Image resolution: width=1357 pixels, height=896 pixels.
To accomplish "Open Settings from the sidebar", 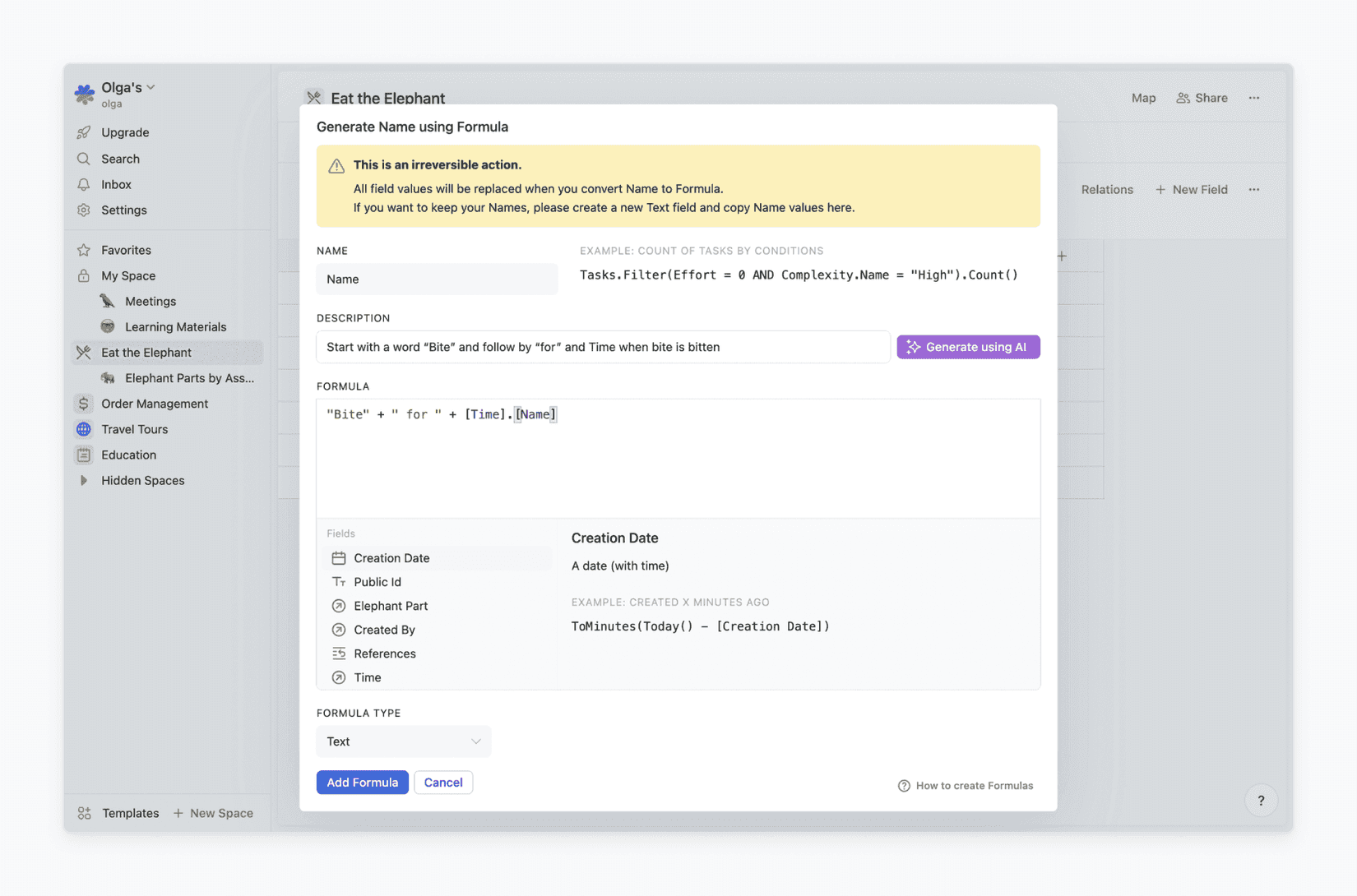I will pyautogui.click(x=123, y=210).
